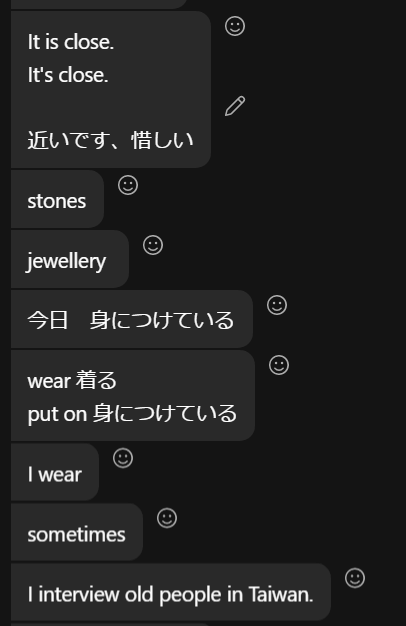Click the "wear 着る" text line
This screenshot has height=626, width=406.
click(72, 380)
